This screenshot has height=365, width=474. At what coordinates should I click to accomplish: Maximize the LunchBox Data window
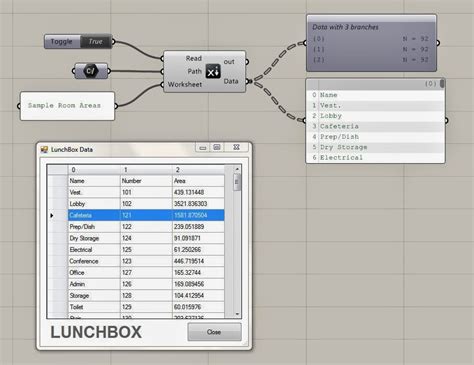click(x=217, y=147)
